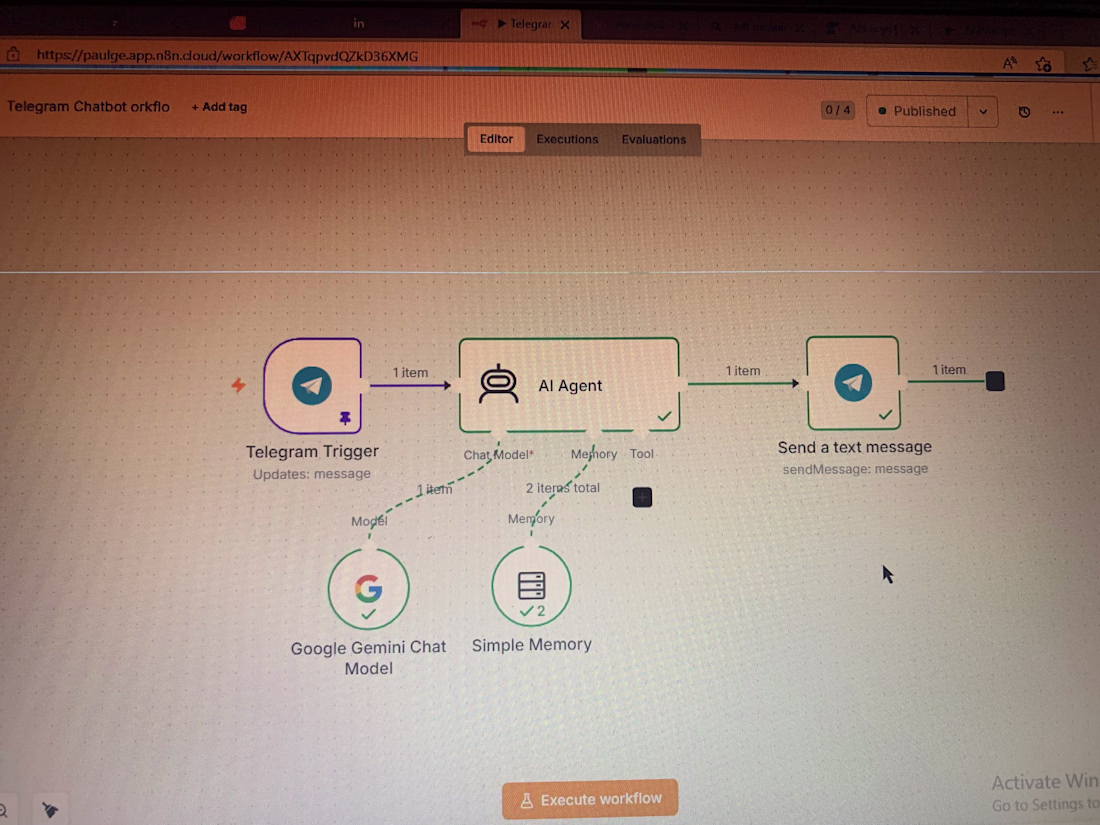The height and width of the screenshot is (825, 1100).
Task: Open the Telegram Trigger node
Action: click(x=313, y=385)
